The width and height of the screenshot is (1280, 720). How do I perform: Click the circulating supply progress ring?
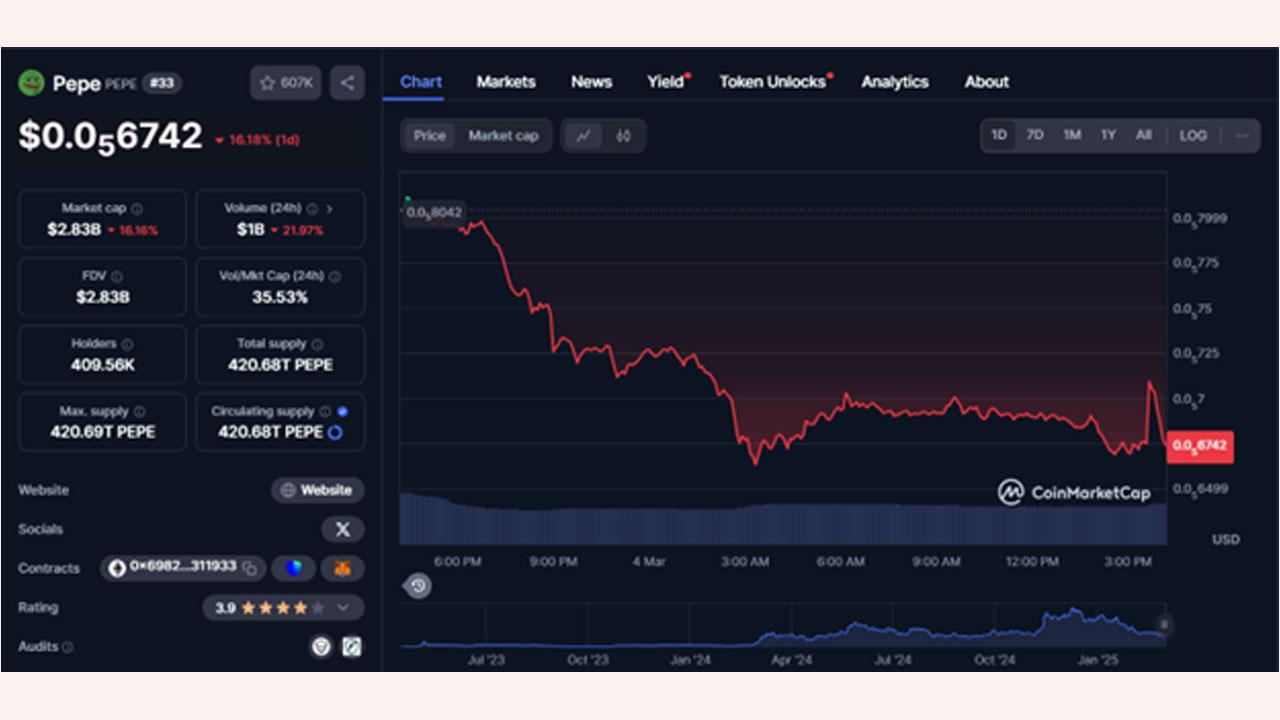pyautogui.click(x=335, y=432)
